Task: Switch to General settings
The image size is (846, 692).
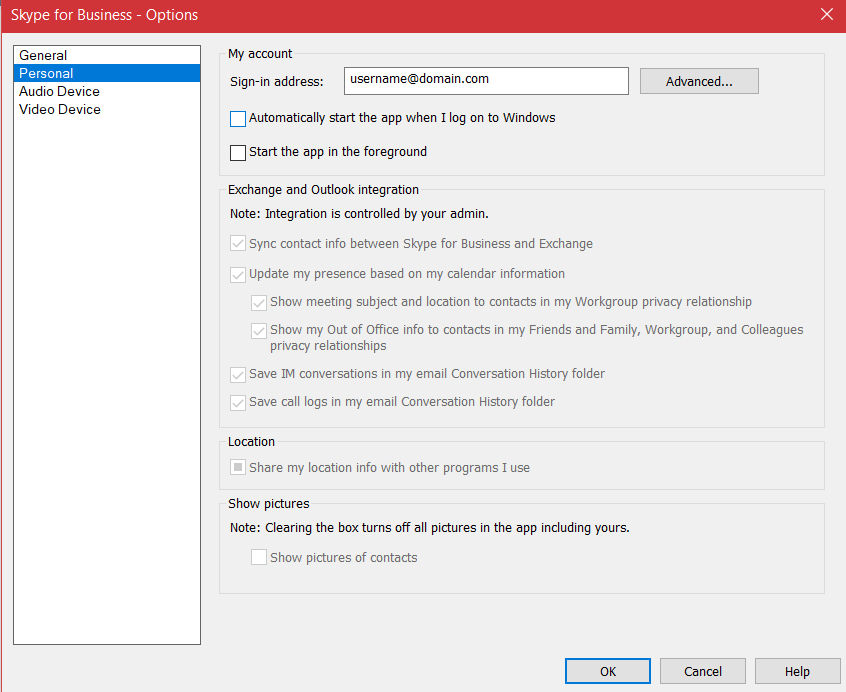Action: 44,55
